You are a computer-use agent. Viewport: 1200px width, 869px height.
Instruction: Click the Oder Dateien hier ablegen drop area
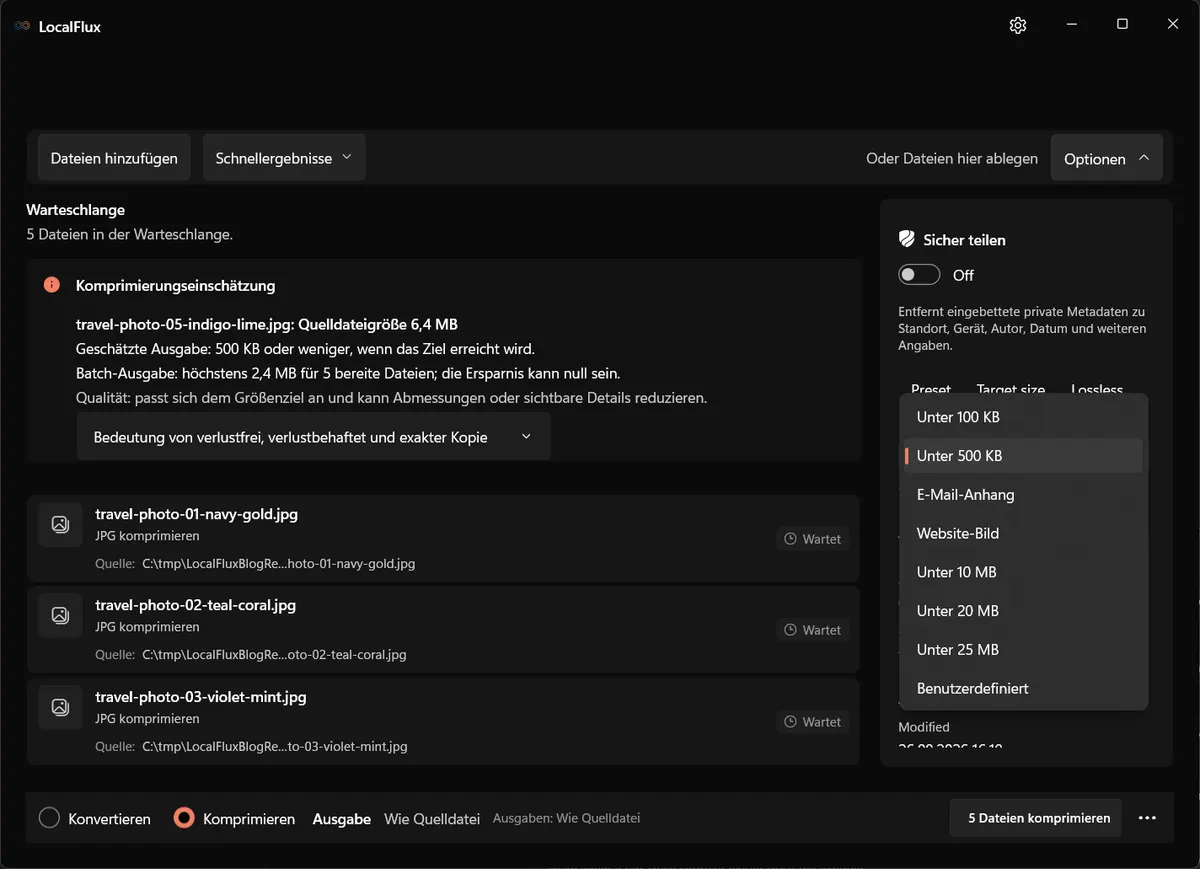pos(952,158)
